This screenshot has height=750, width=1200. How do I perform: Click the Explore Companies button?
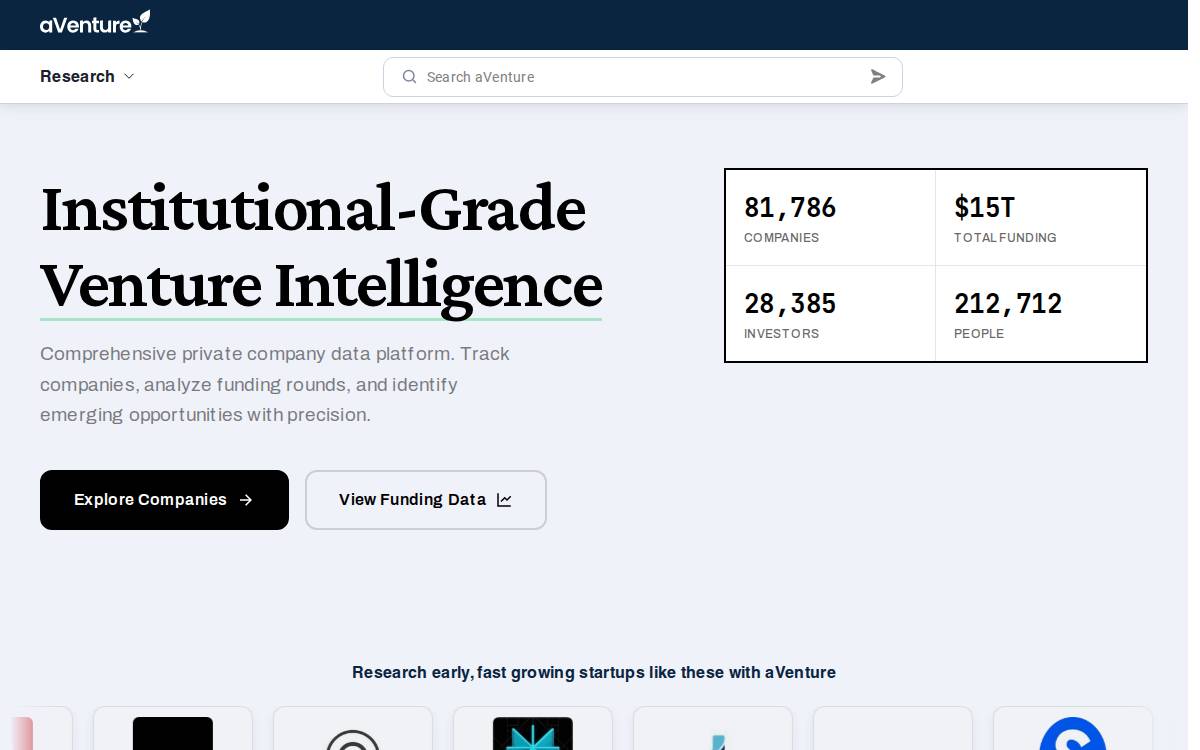coord(164,500)
